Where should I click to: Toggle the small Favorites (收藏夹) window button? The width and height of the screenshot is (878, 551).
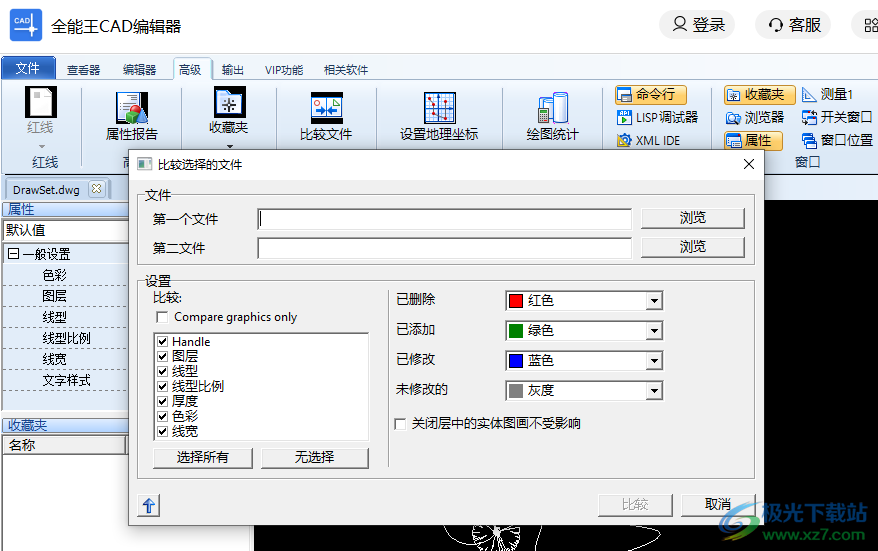759,95
